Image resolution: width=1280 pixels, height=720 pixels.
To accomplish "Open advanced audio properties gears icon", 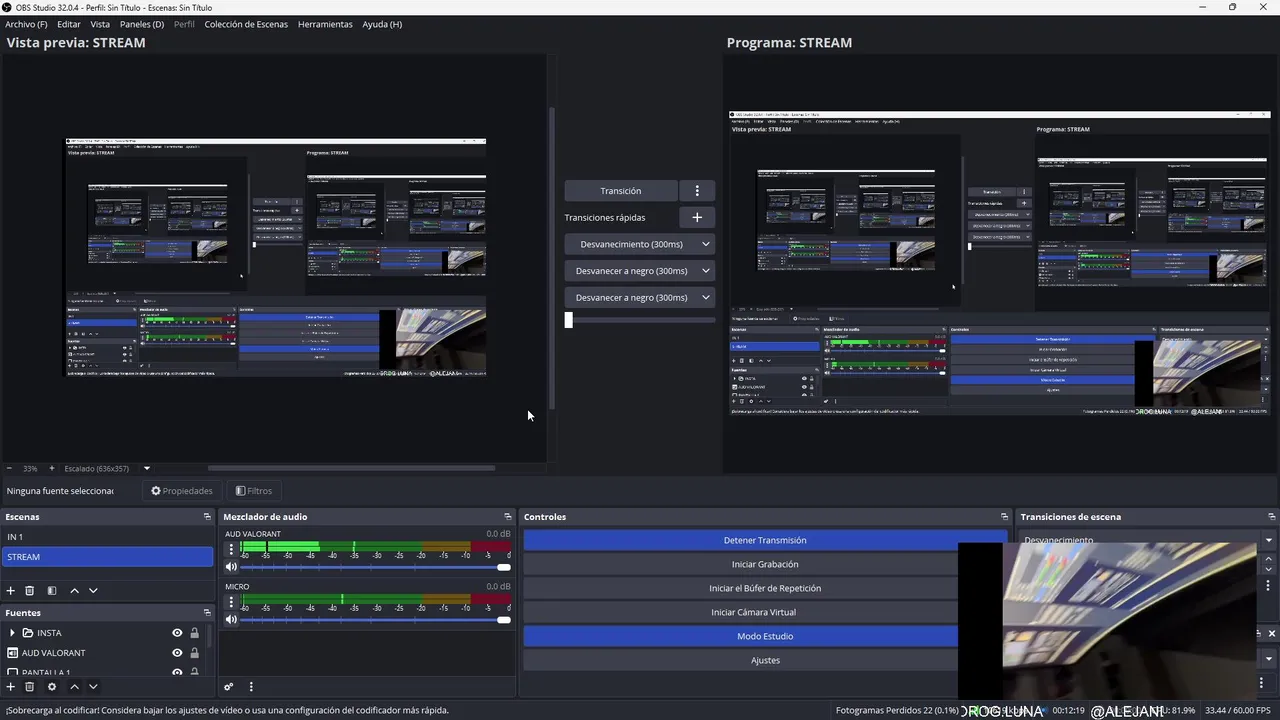I will (229, 687).
